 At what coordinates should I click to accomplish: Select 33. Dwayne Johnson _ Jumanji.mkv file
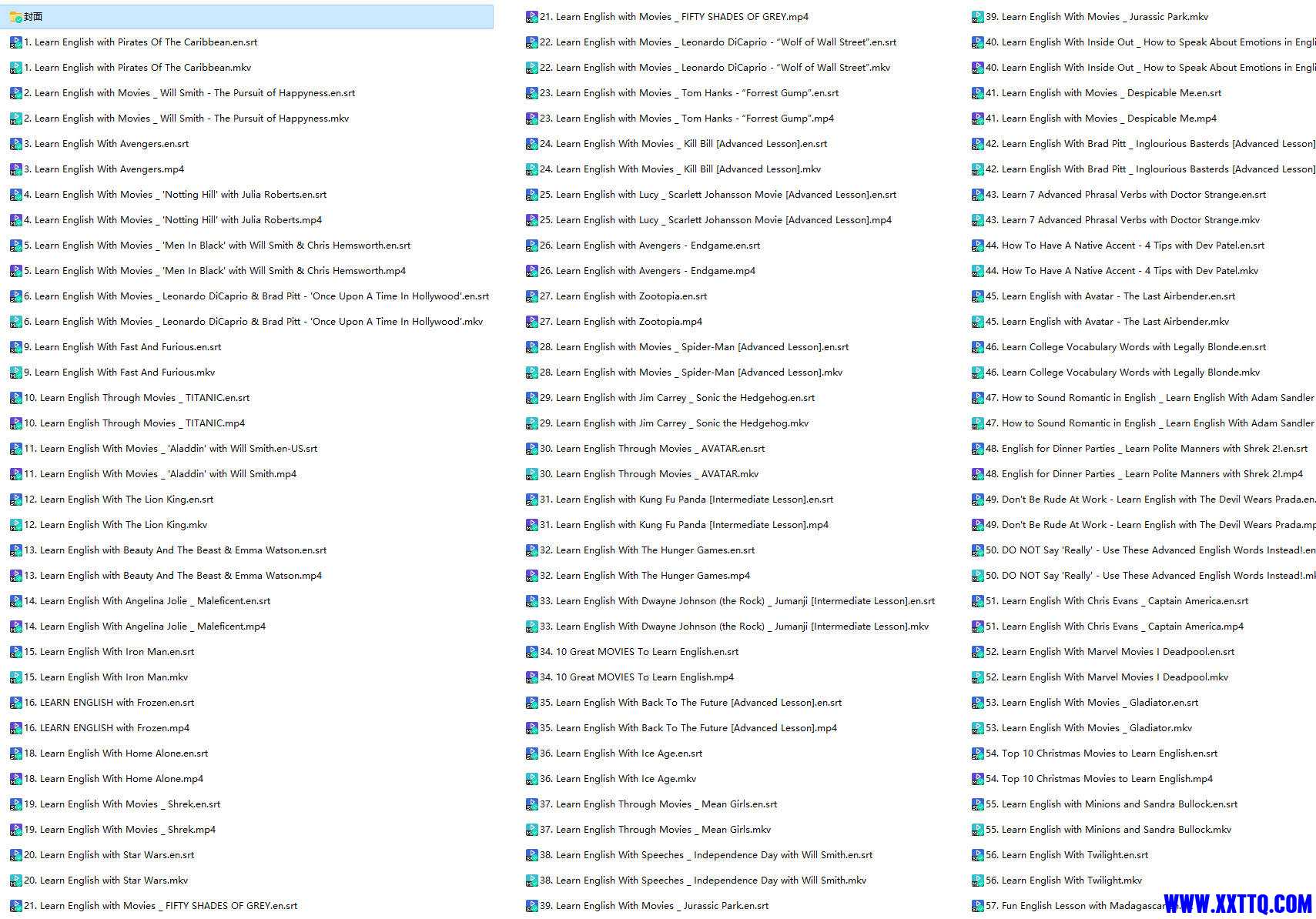(735, 626)
